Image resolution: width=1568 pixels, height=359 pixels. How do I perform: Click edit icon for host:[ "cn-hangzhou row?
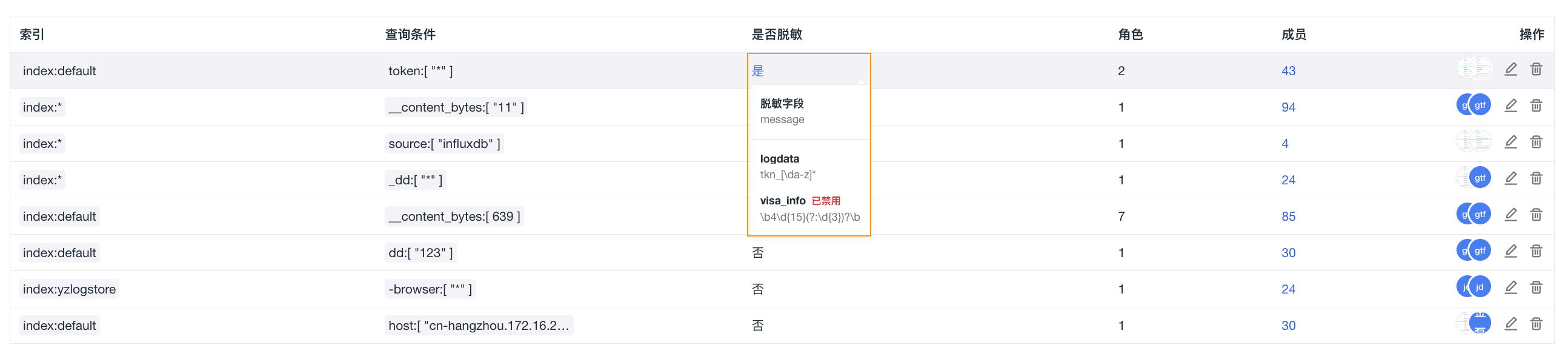(x=1511, y=324)
